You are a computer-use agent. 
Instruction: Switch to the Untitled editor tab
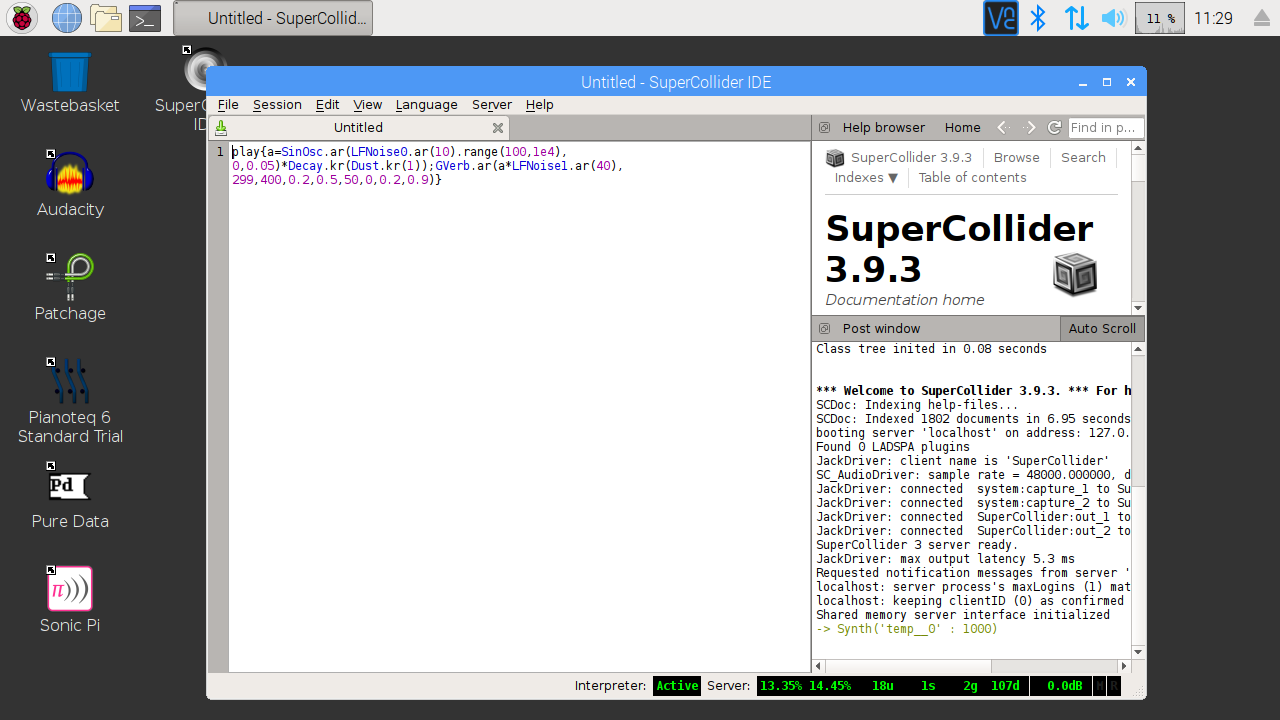point(359,128)
